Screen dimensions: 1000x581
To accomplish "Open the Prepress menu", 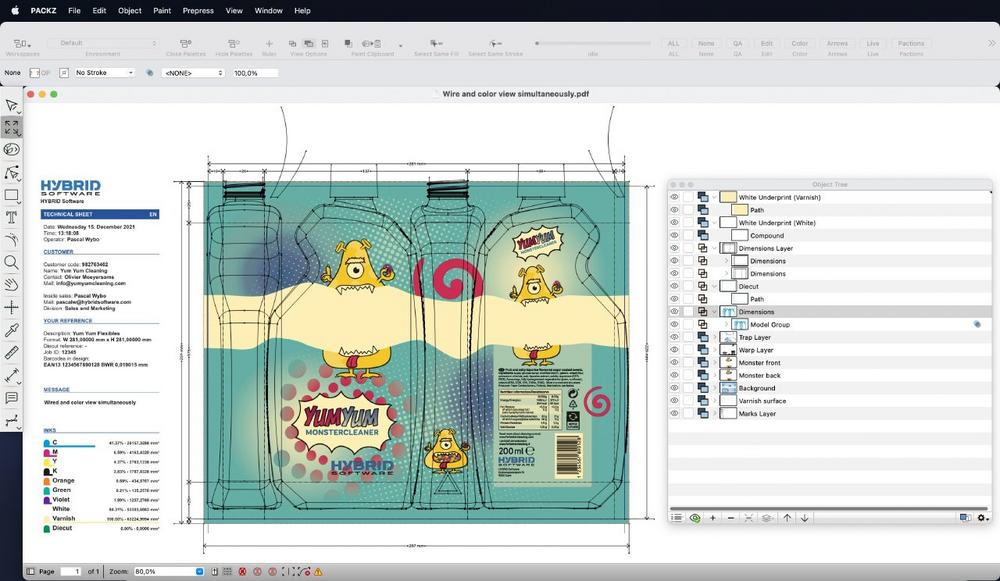I will (x=198, y=10).
